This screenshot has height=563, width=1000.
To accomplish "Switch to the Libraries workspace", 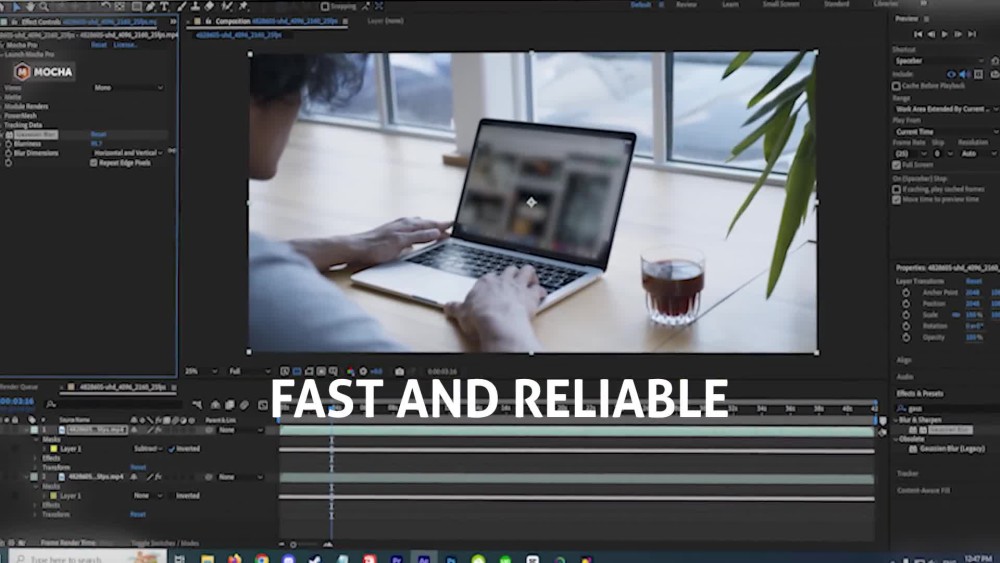I will (886, 4).
